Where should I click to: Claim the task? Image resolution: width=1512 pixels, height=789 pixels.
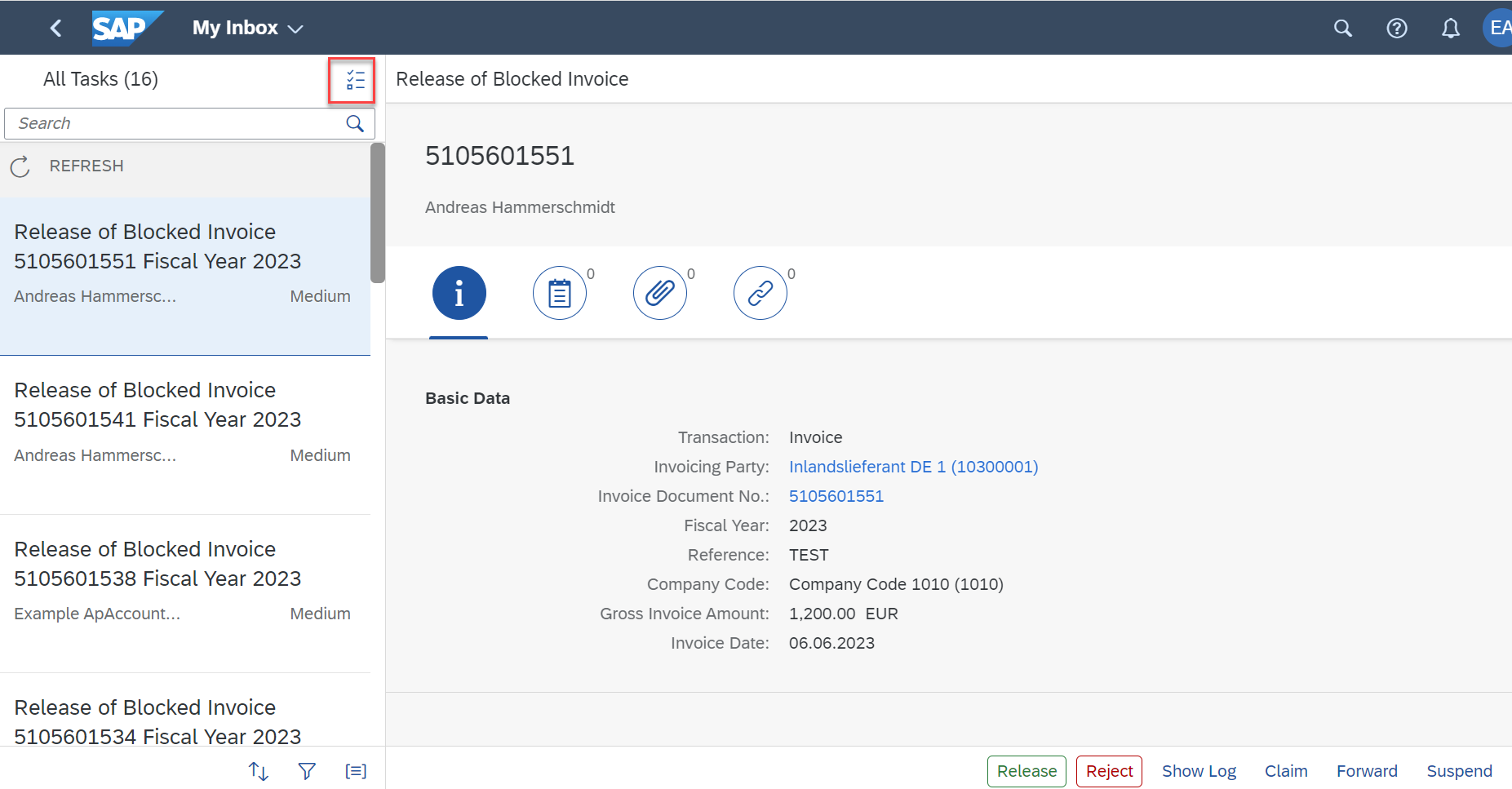click(x=1286, y=771)
